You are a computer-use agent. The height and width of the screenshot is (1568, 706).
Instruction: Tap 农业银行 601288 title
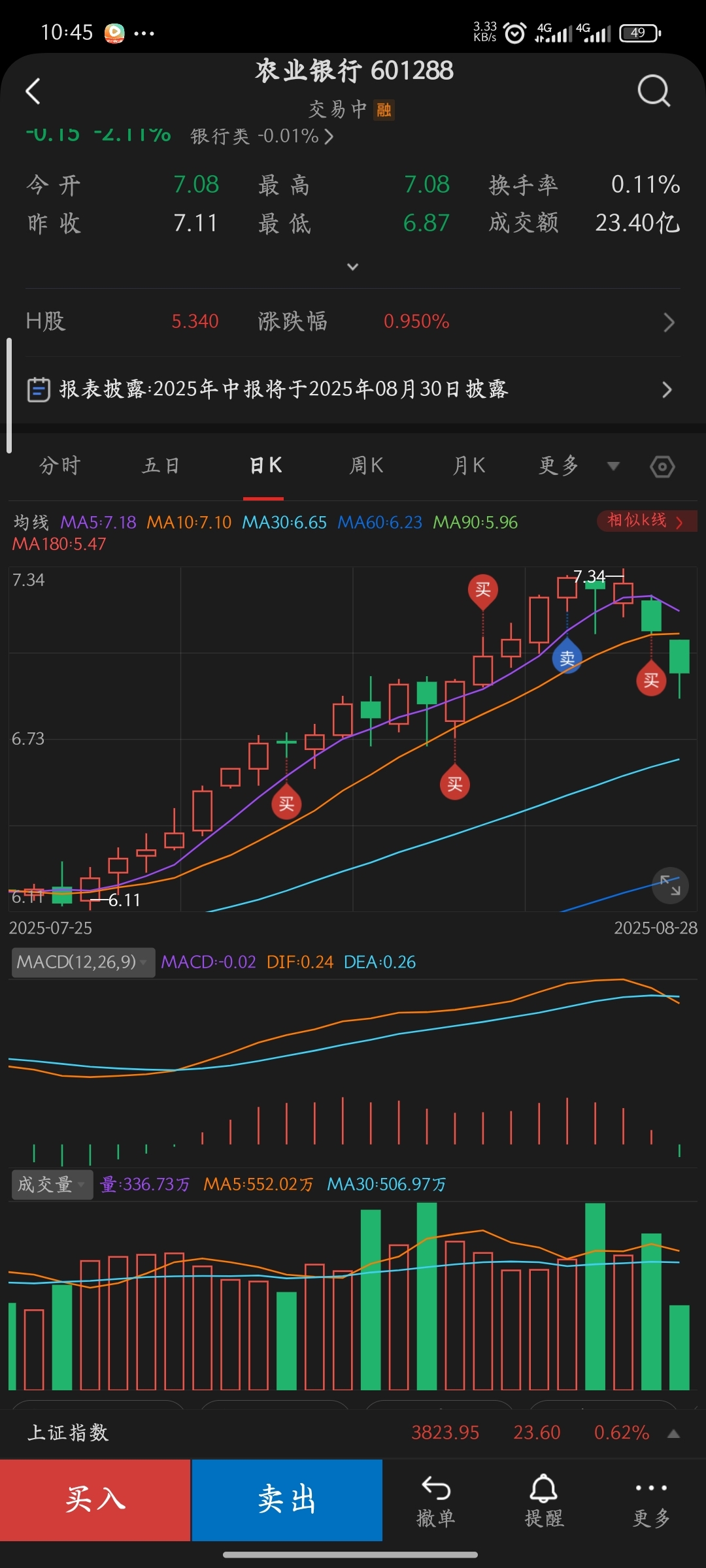point(354,71)
